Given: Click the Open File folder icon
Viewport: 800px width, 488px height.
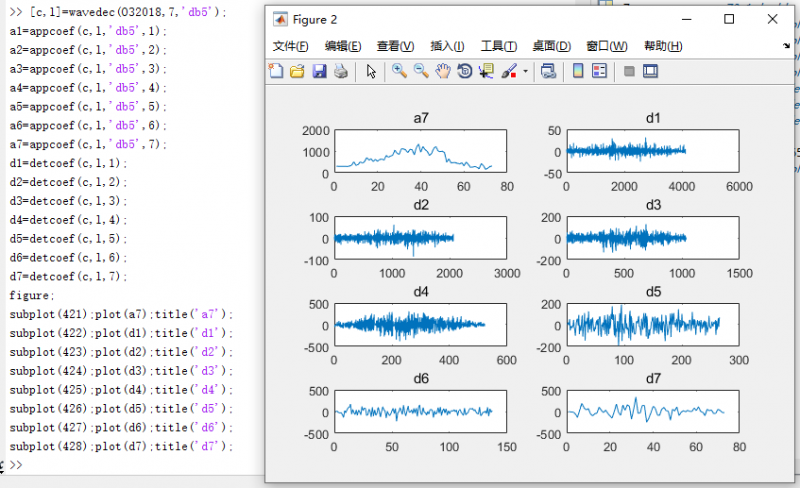Looking at the screenshot, I should click(297, 71).
